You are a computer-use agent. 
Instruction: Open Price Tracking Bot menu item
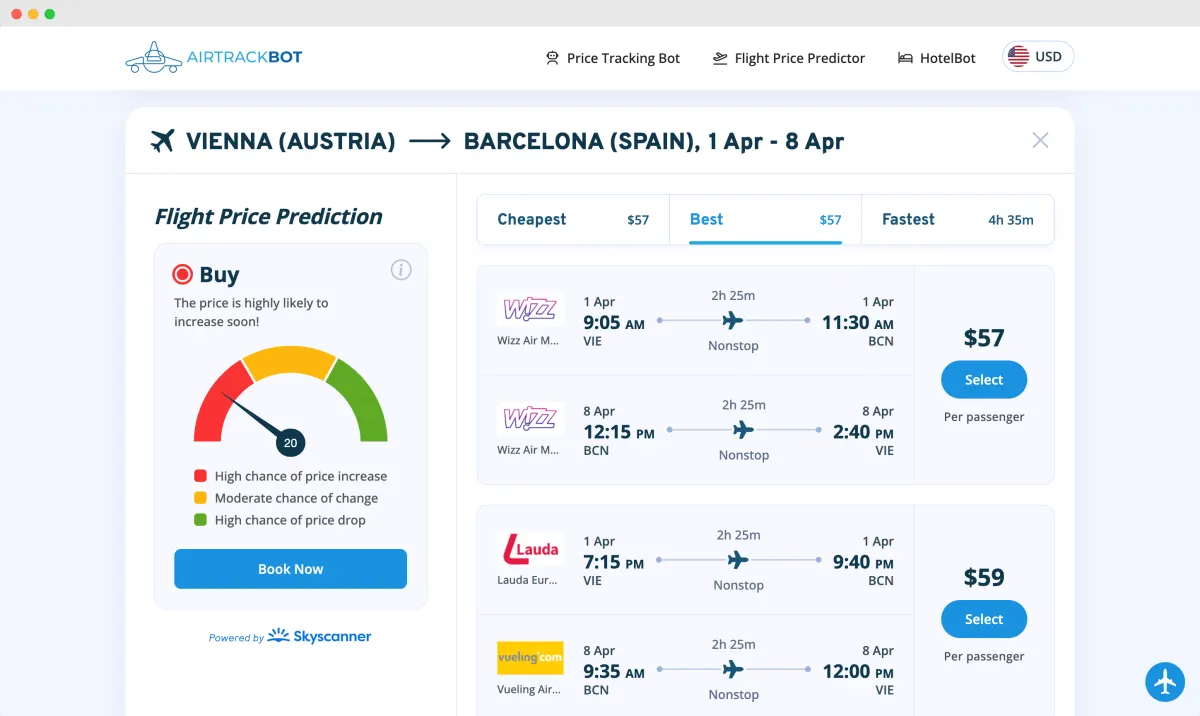click(612, 58)
